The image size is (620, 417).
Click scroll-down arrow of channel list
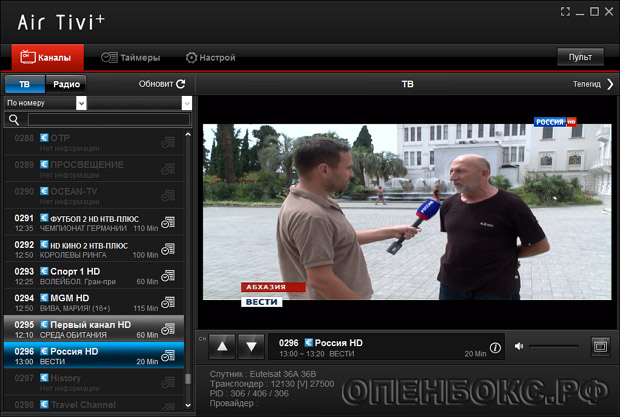click(188, 405)
